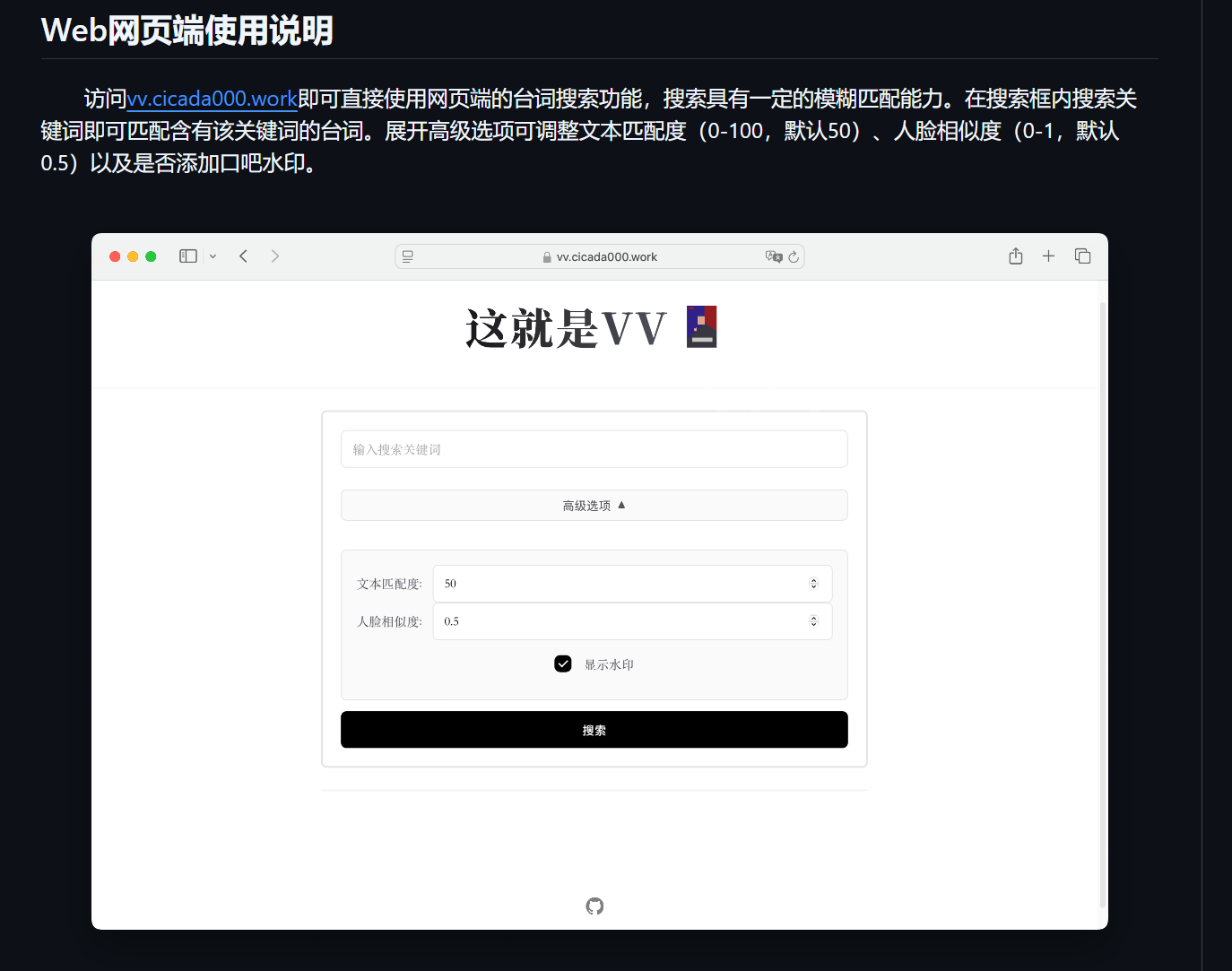Adjust the 人脸相似度 stepper arrows
This screenshot has height=971, width=1232.
(813, 621)
